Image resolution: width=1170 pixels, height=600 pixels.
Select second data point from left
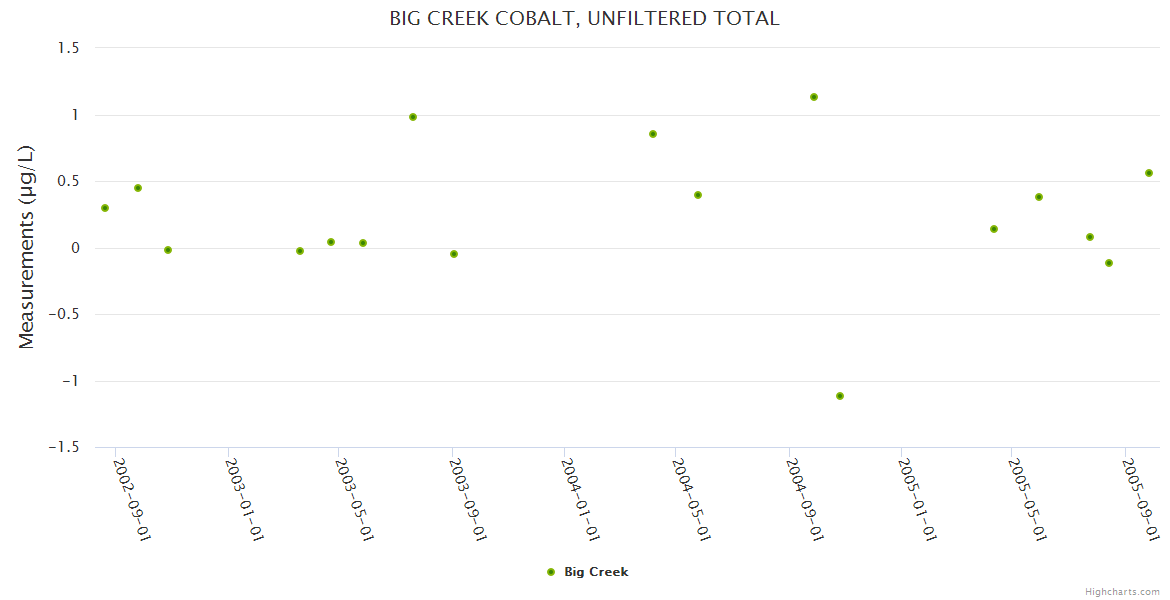138,188
